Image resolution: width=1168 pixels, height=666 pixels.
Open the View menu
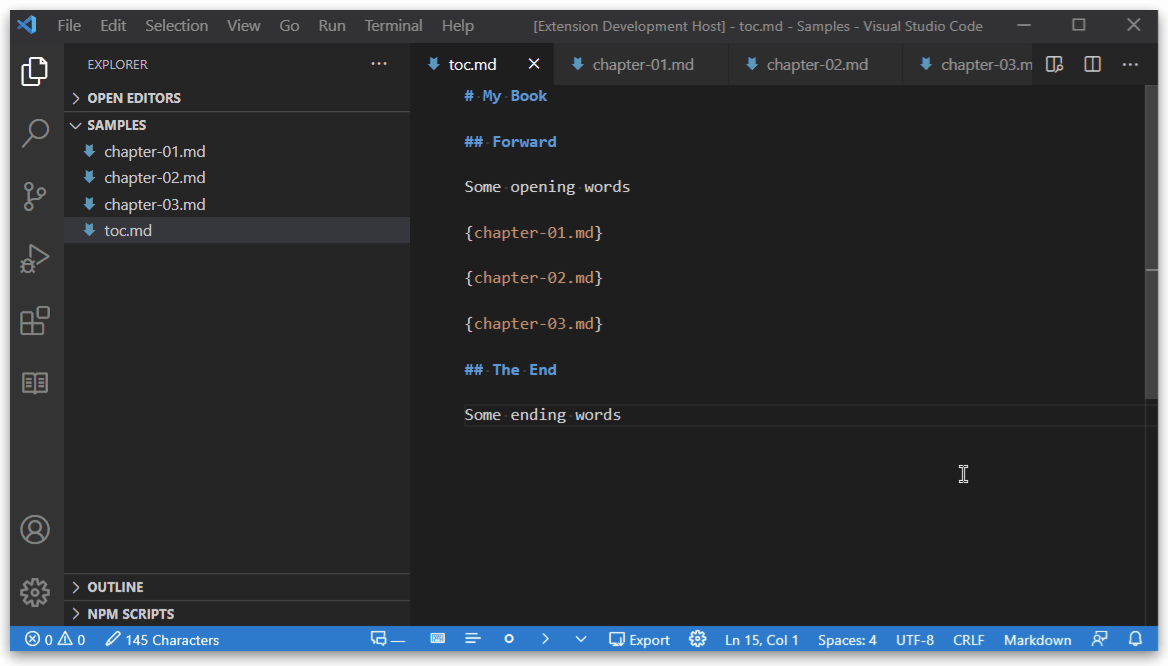(x=244, y=25)
